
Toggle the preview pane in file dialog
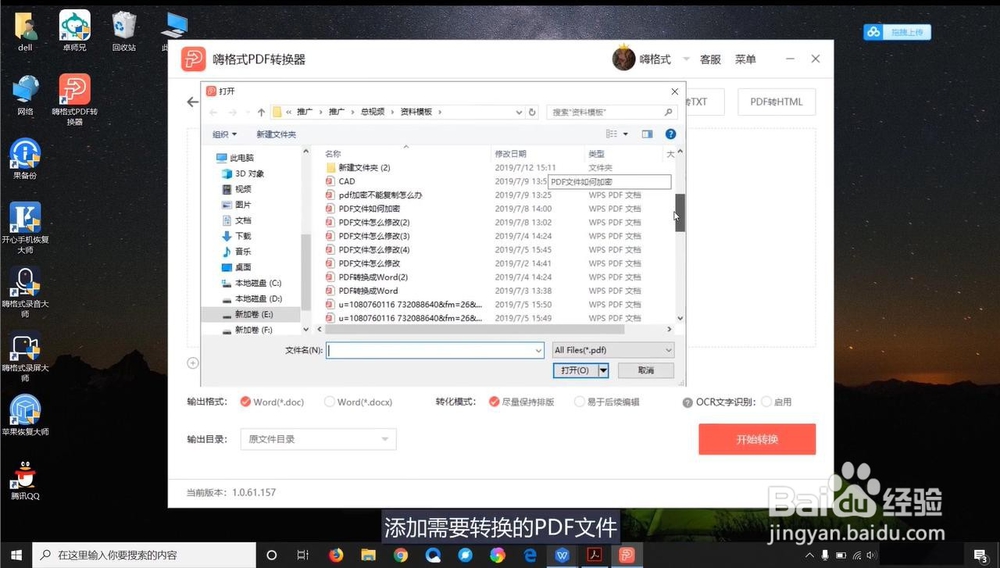pos(647,134)
